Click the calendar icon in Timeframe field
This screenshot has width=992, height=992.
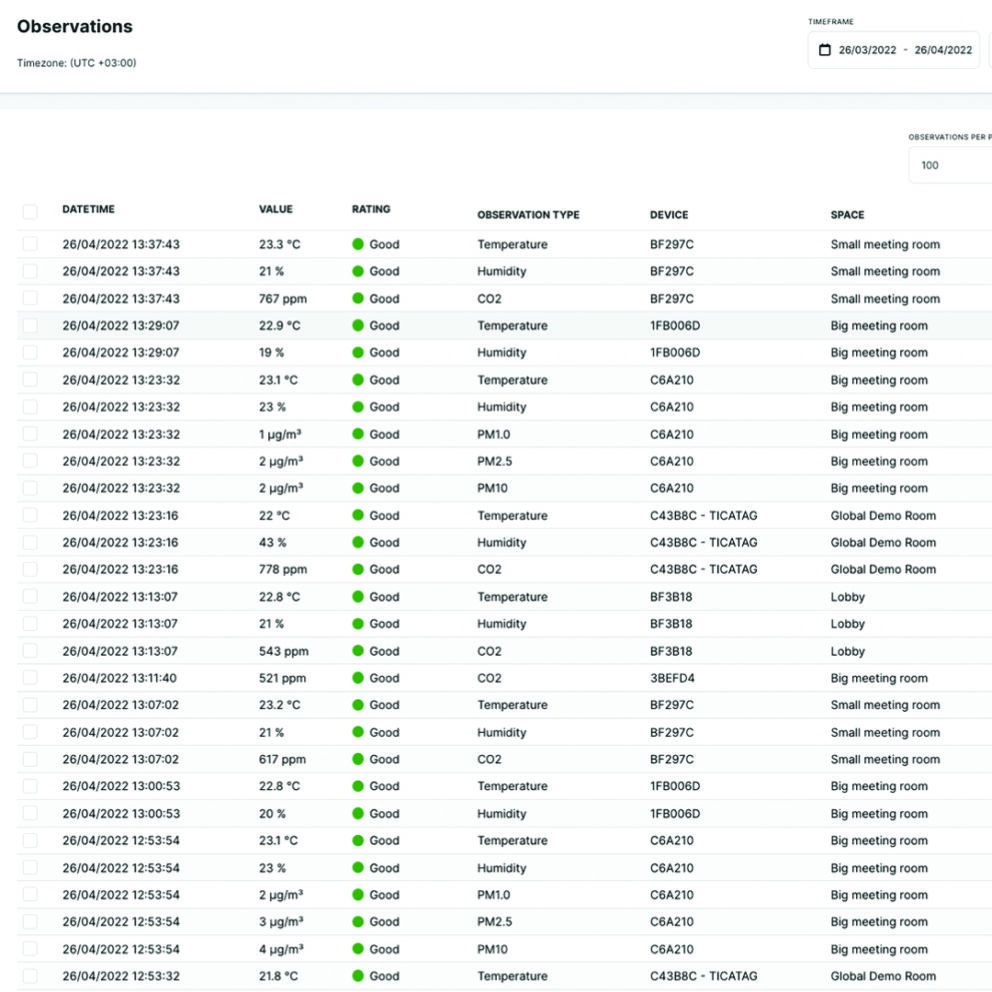825,50
